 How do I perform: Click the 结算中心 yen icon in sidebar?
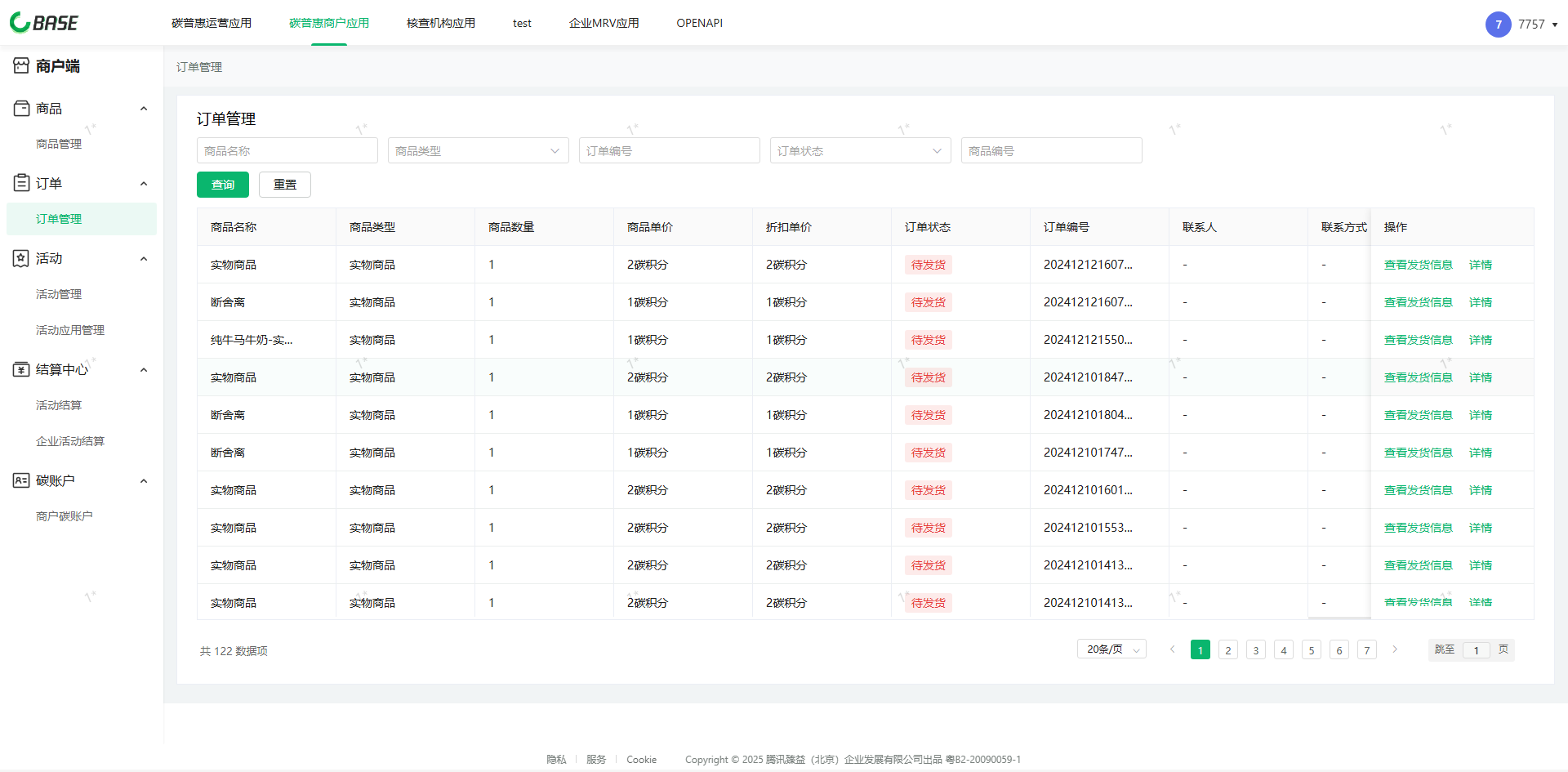[21, 370]
